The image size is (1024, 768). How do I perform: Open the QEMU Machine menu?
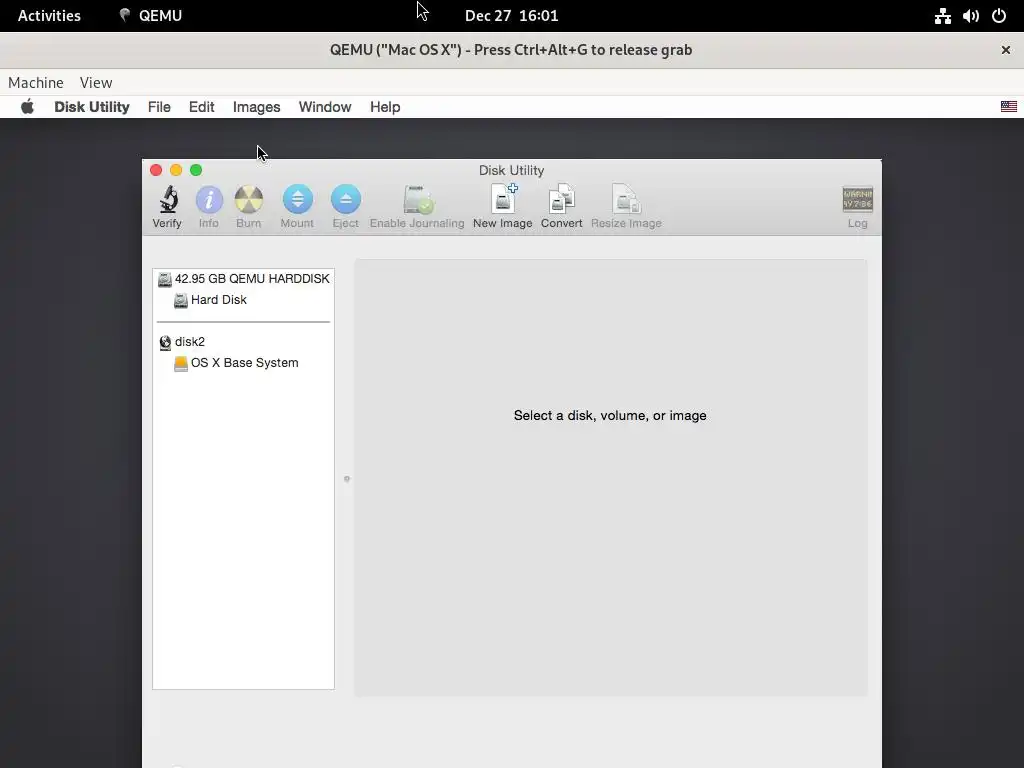(x=36, y=82)
